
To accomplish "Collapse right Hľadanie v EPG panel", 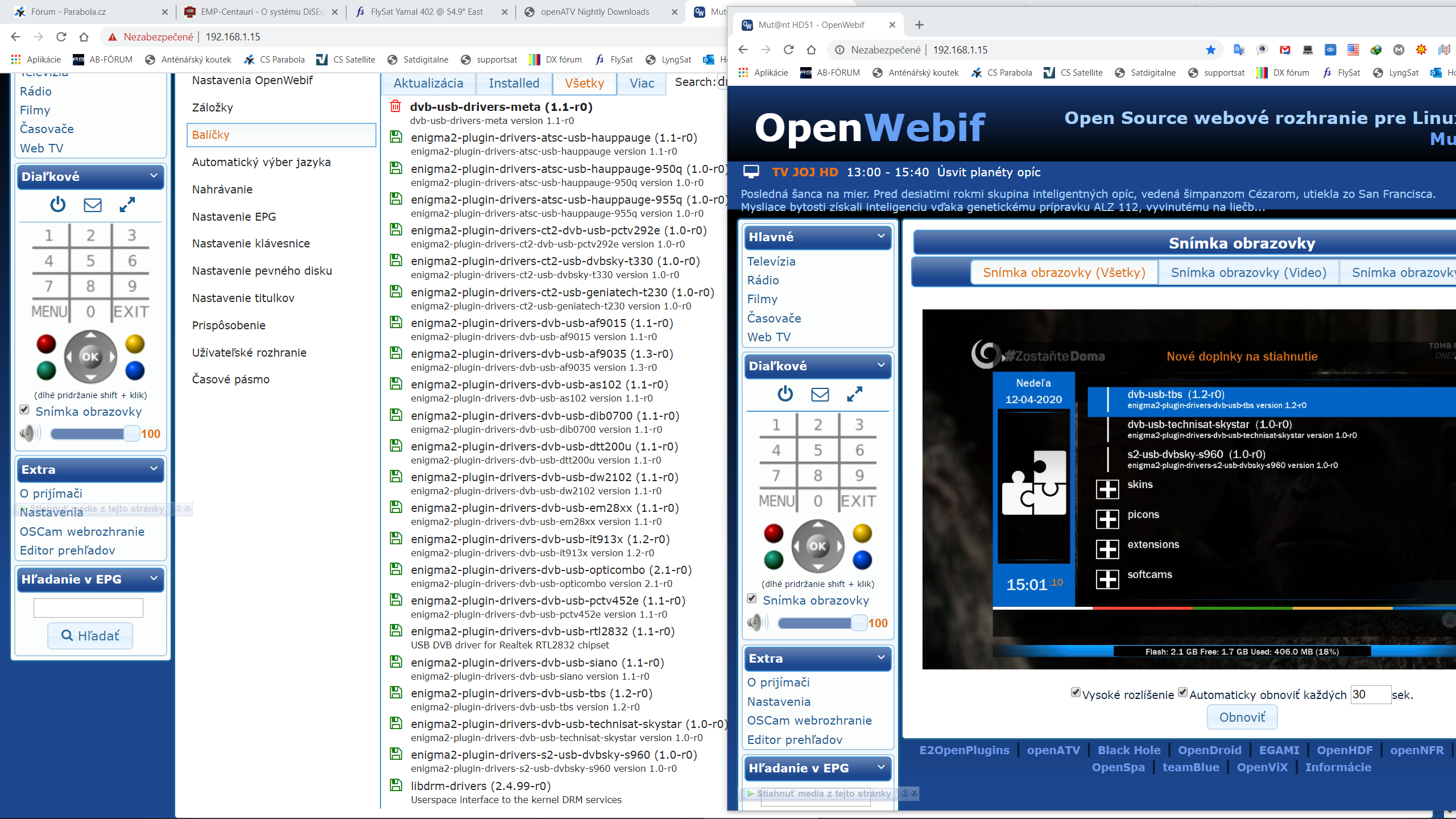I will point(817,768).
